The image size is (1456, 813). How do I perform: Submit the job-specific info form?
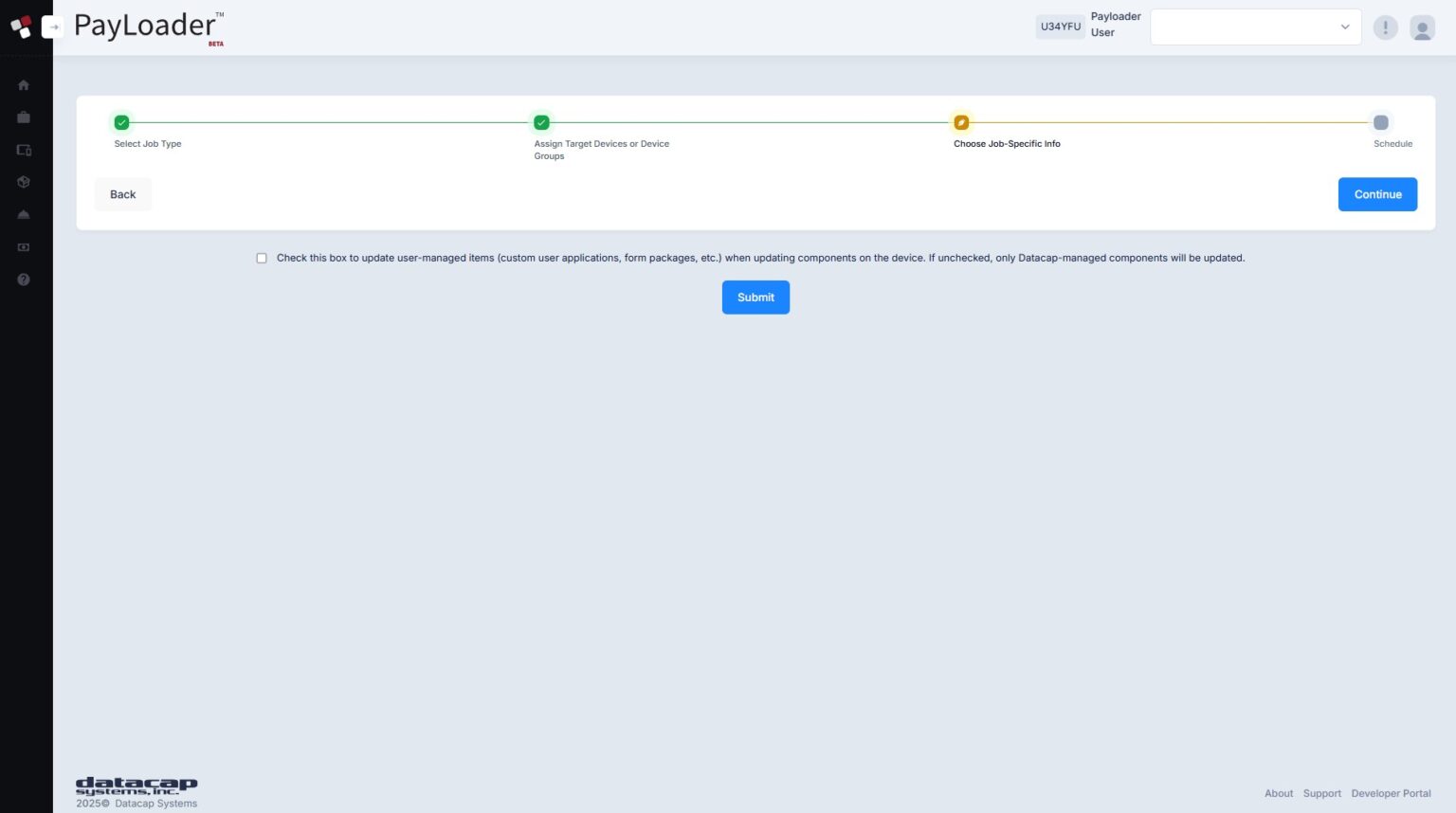pos(755,298)
